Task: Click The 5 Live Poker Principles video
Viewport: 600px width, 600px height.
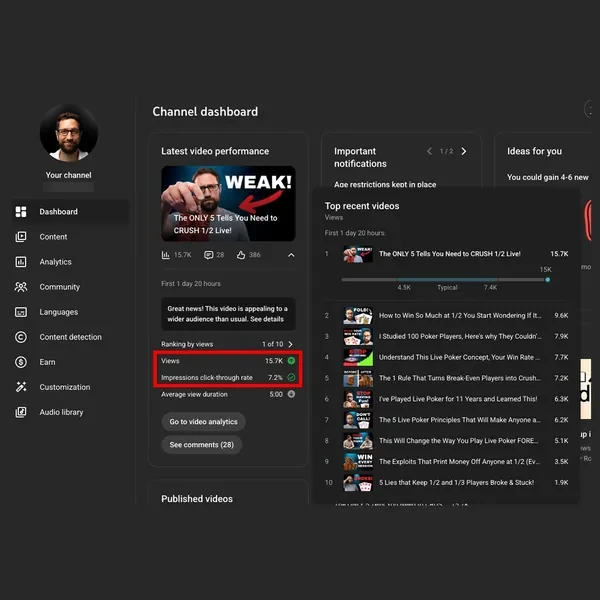Action: [x=446, y=420]
